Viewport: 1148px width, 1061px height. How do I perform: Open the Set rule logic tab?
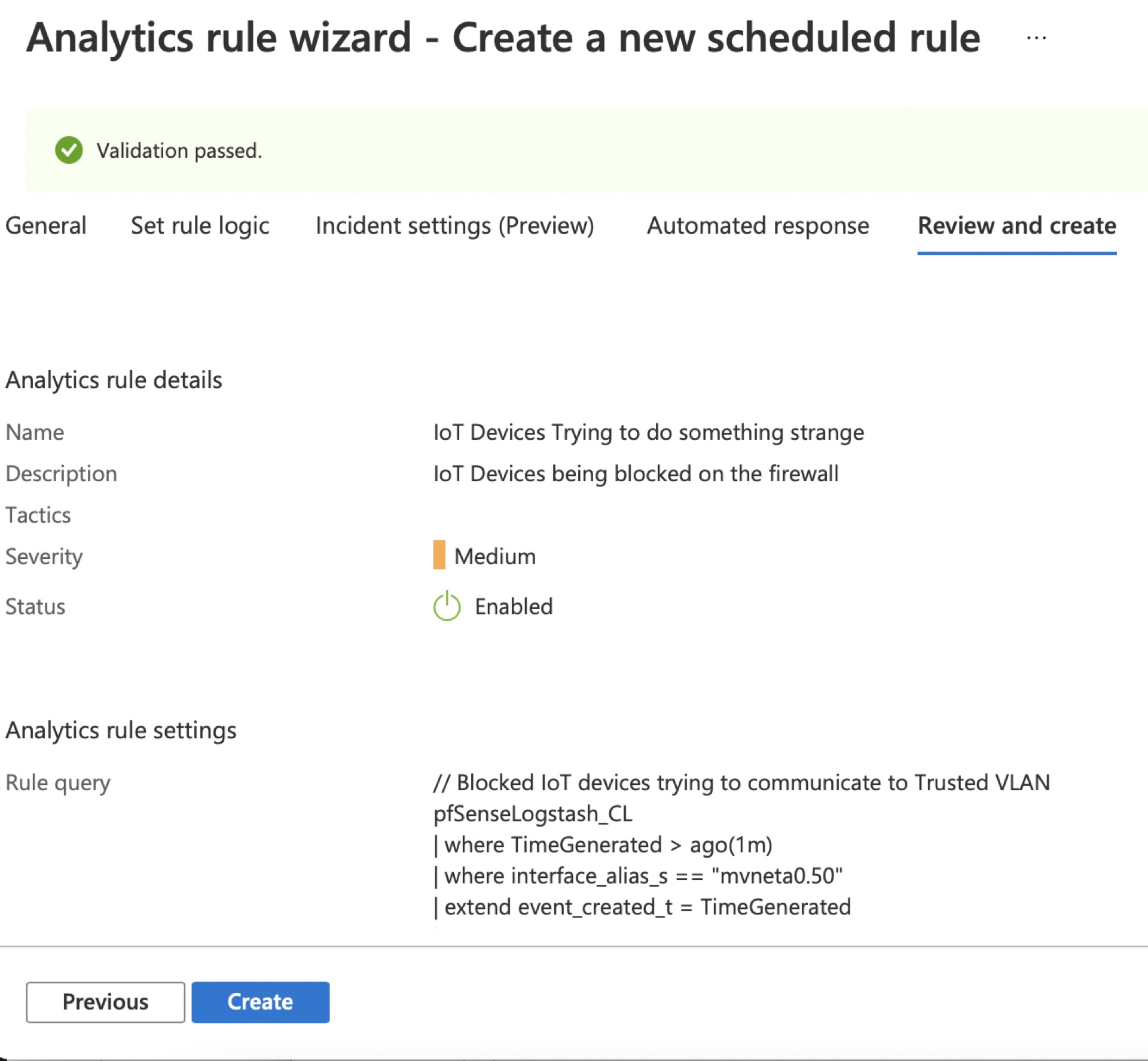(200, 226)
